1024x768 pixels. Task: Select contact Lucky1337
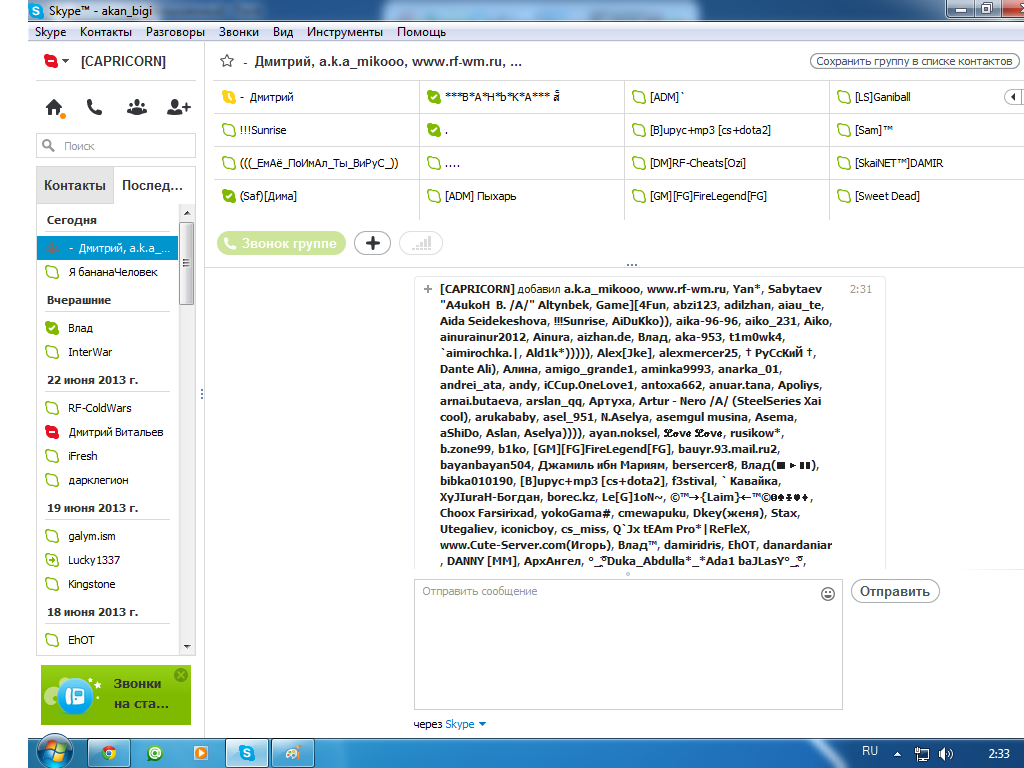[107, 560]
